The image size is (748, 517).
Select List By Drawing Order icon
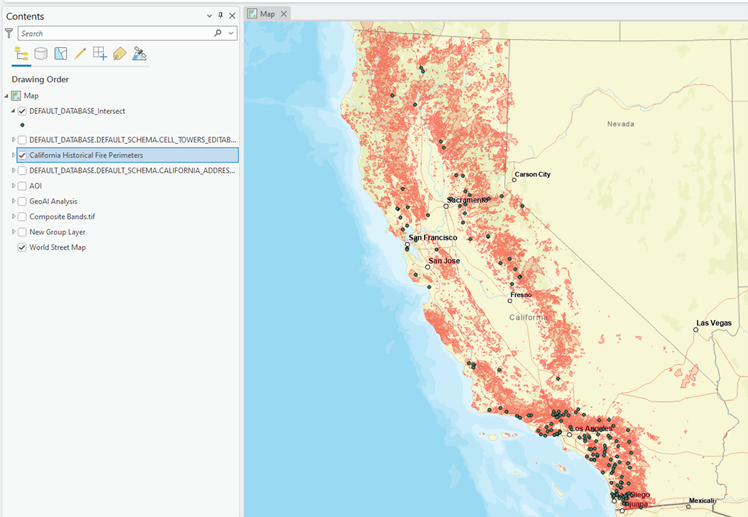(x=21, y=53)
